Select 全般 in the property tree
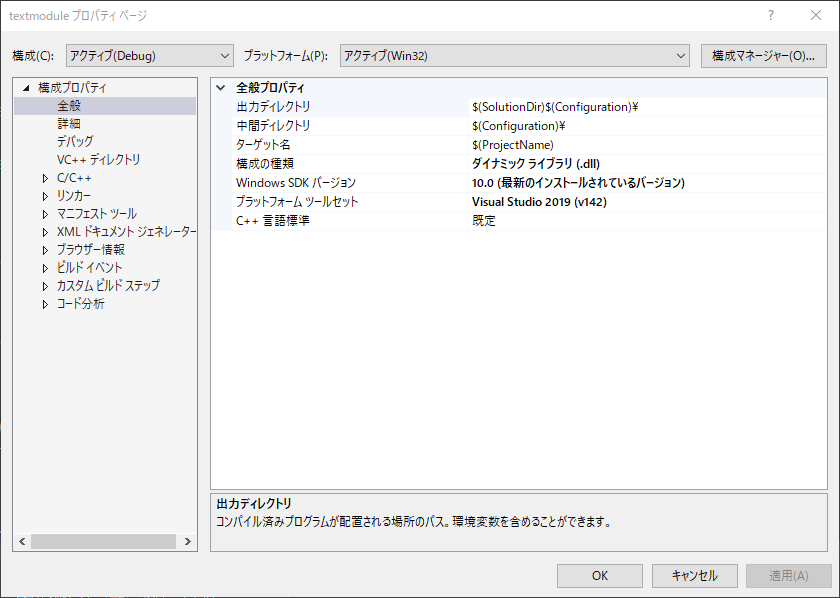The height and width of the screenshot is (598, 840). click(x=69, y=106)
